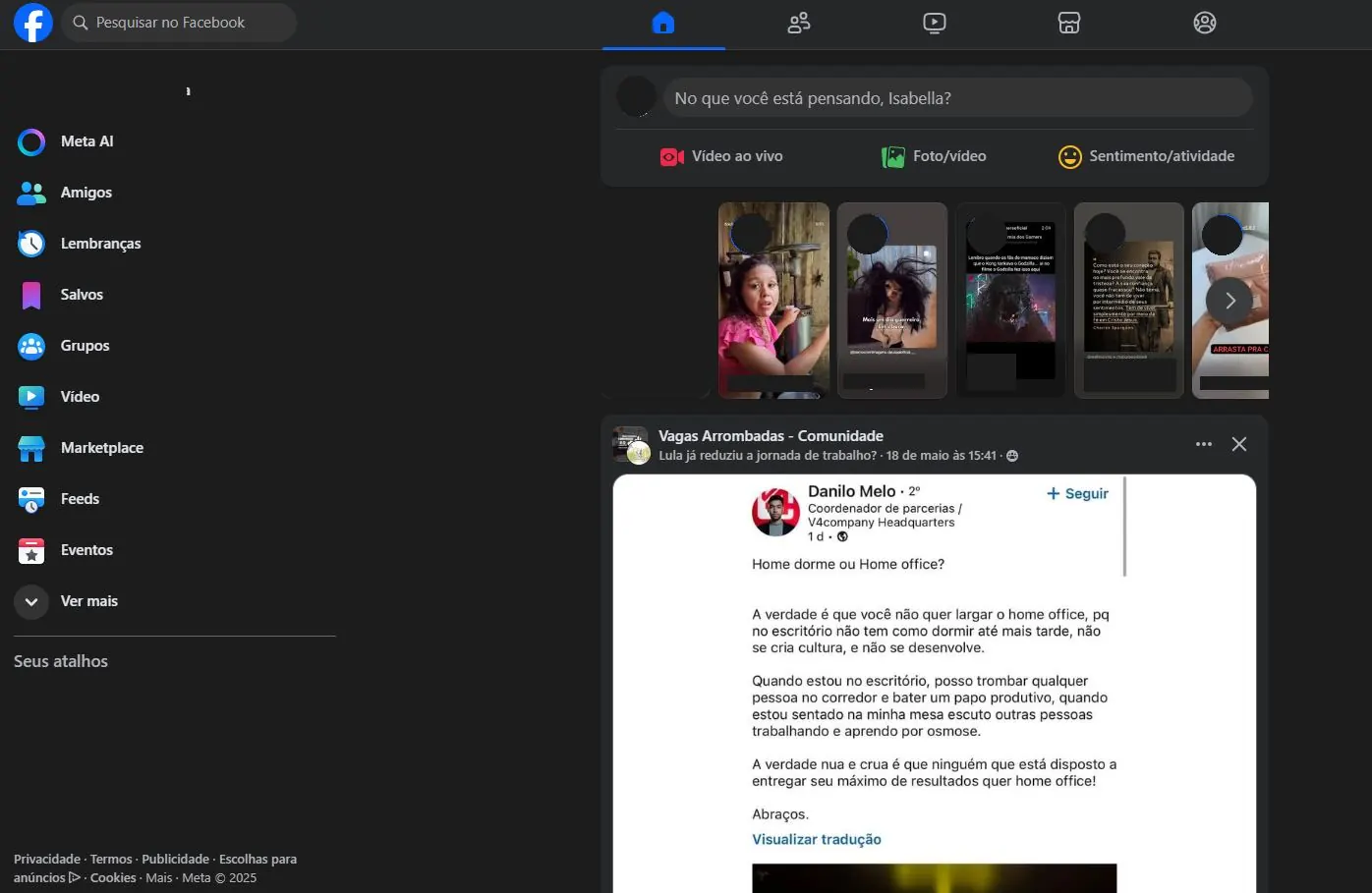The width and height of the screenshot is (1372, 893).
Task: Click the 'No que você está pensando' composer field
Action: click(958, 97)
